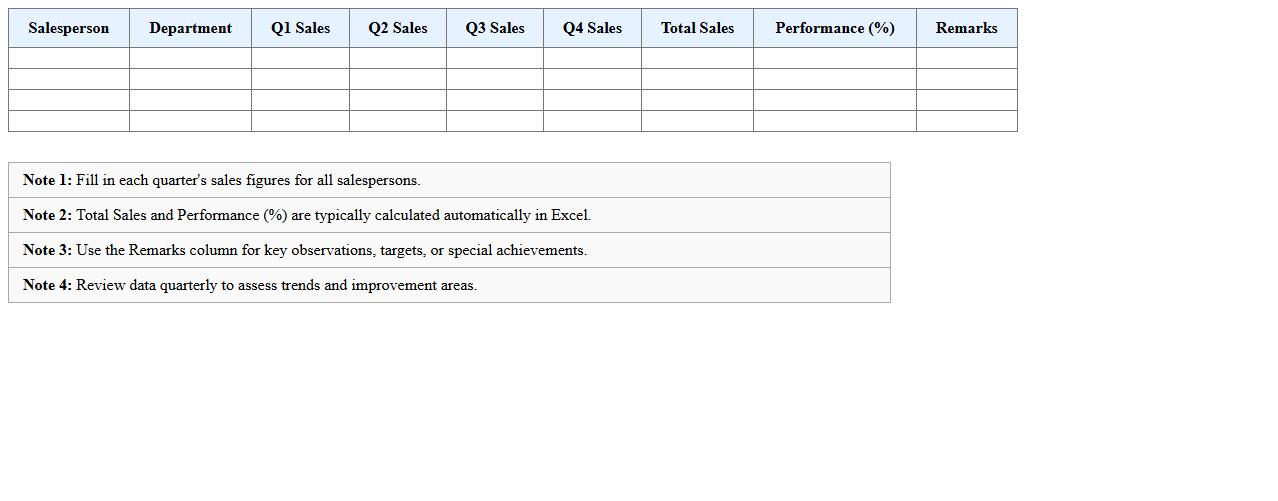
Task: Click the Performance (%) column header
Action: [835, 28]
